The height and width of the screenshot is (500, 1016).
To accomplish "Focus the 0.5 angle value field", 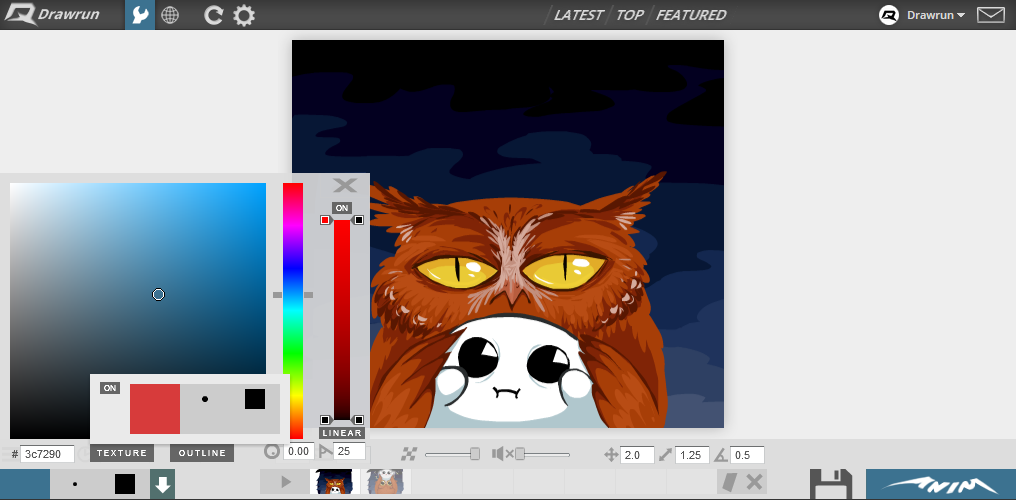I will pos(747,455).
